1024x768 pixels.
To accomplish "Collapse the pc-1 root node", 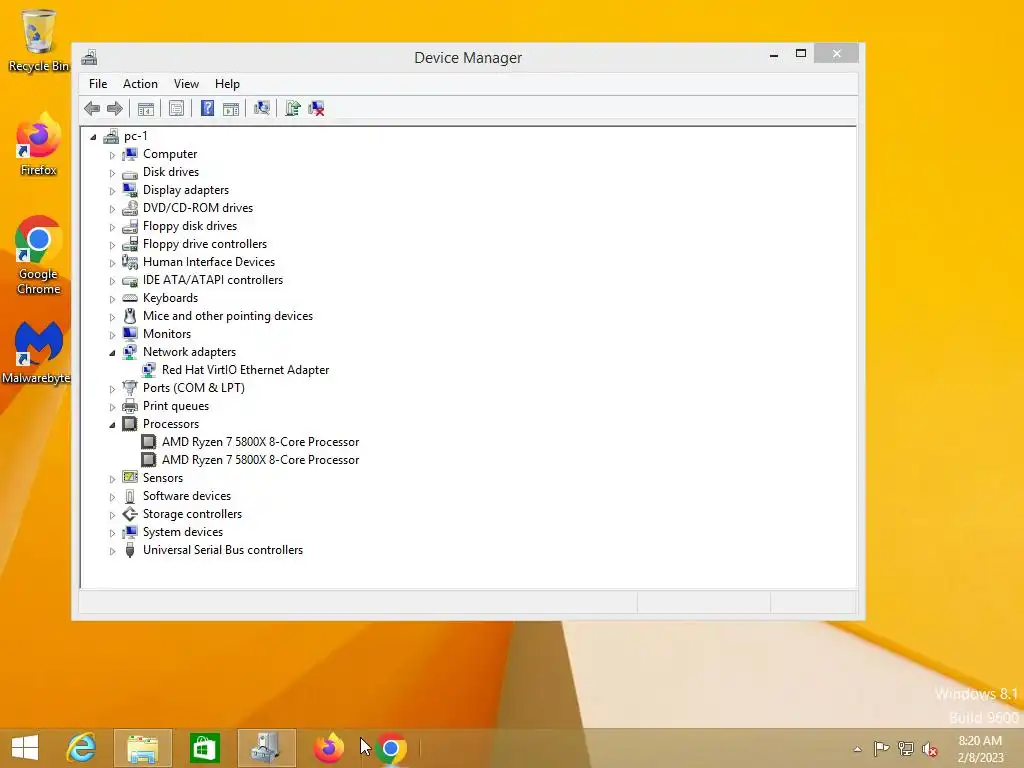I will pos(93,137).
